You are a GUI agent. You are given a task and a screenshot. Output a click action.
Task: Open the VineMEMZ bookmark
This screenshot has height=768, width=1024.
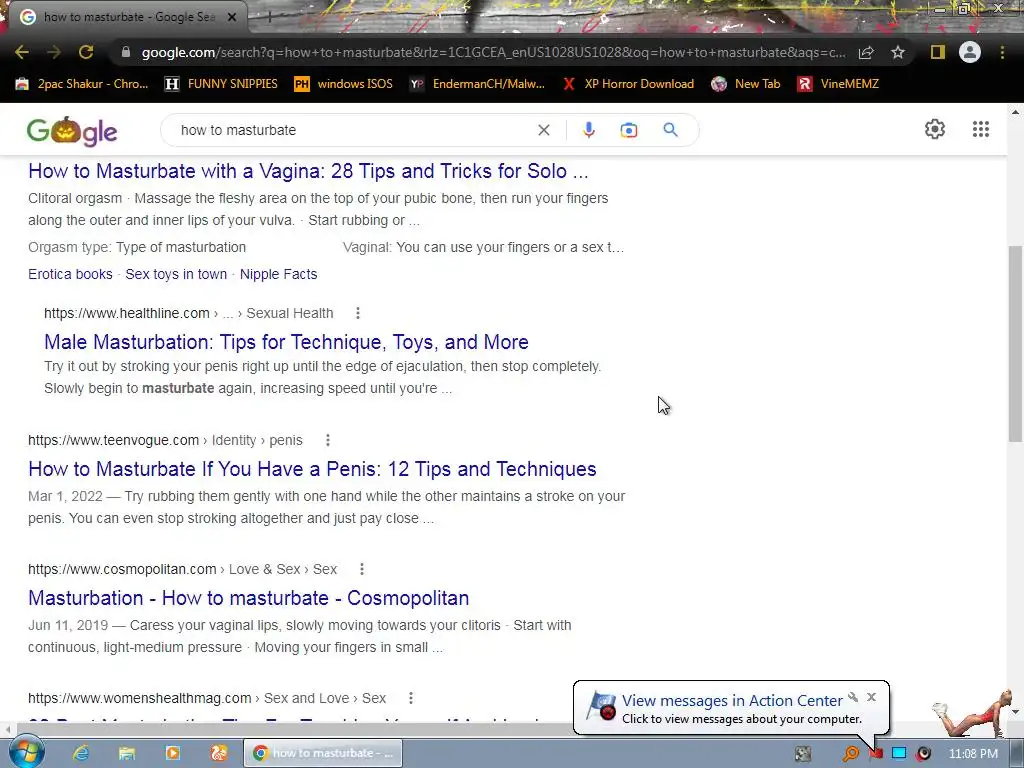pos(839,84)
